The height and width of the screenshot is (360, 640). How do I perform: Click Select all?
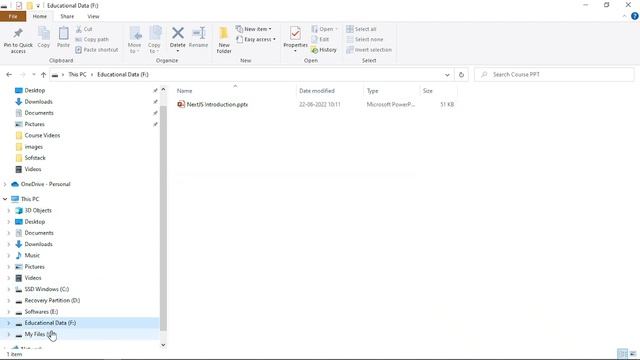coord(361,29)
